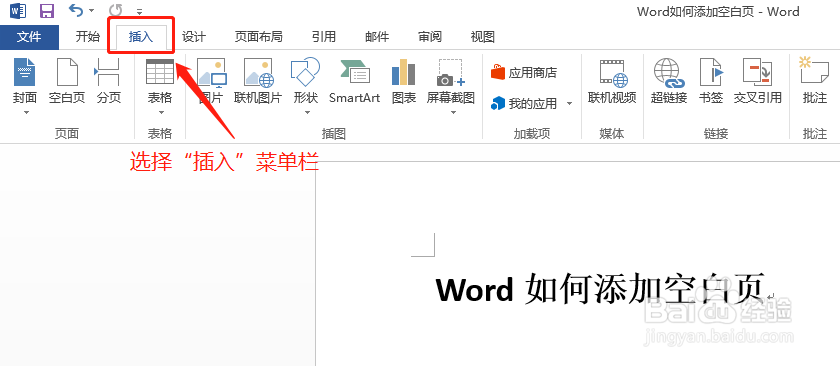Open the 视图 (View) tab
The width and height of the screenshot is (840, 366).
tap(482, 37)
